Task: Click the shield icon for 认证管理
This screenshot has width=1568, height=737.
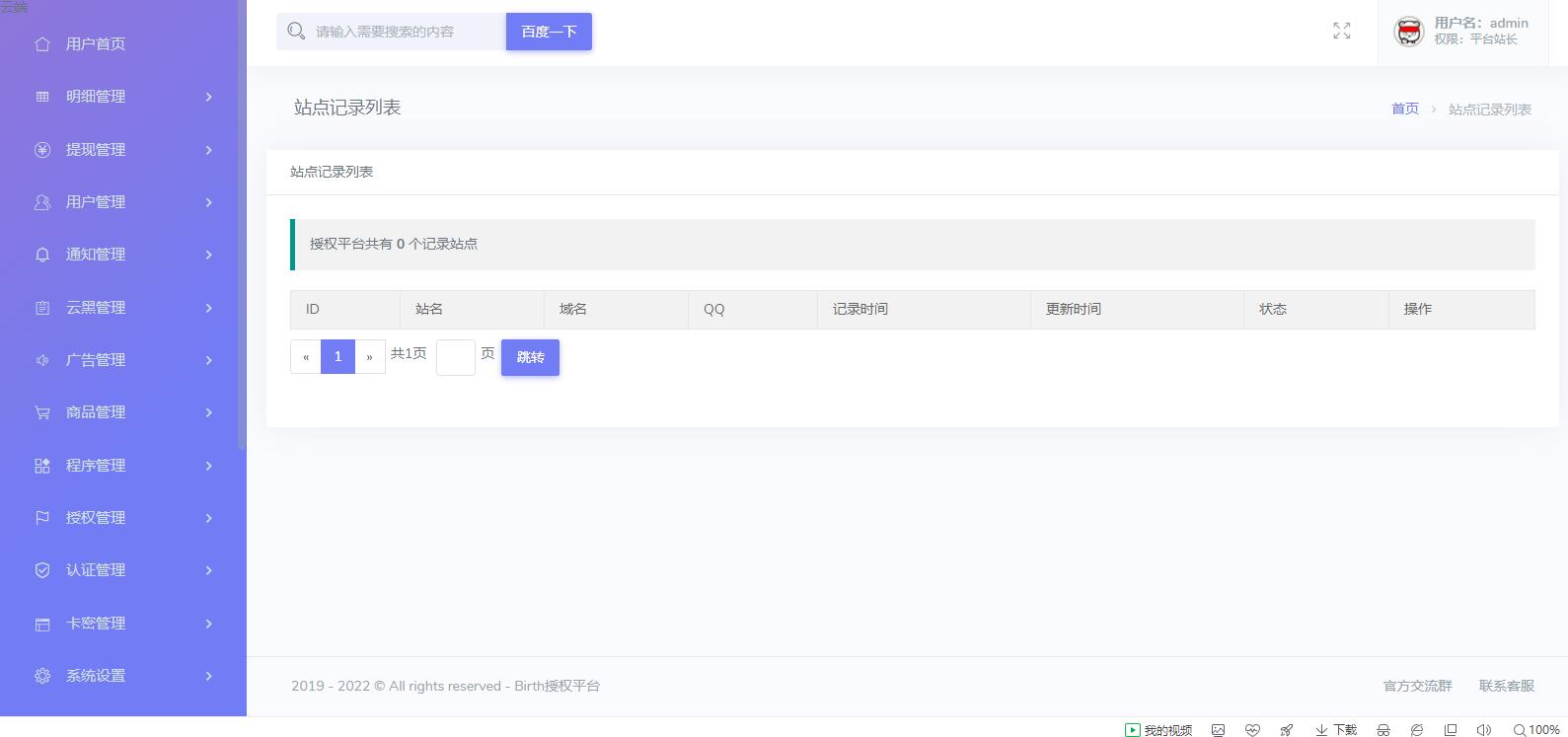Action: tap(42, 570)
